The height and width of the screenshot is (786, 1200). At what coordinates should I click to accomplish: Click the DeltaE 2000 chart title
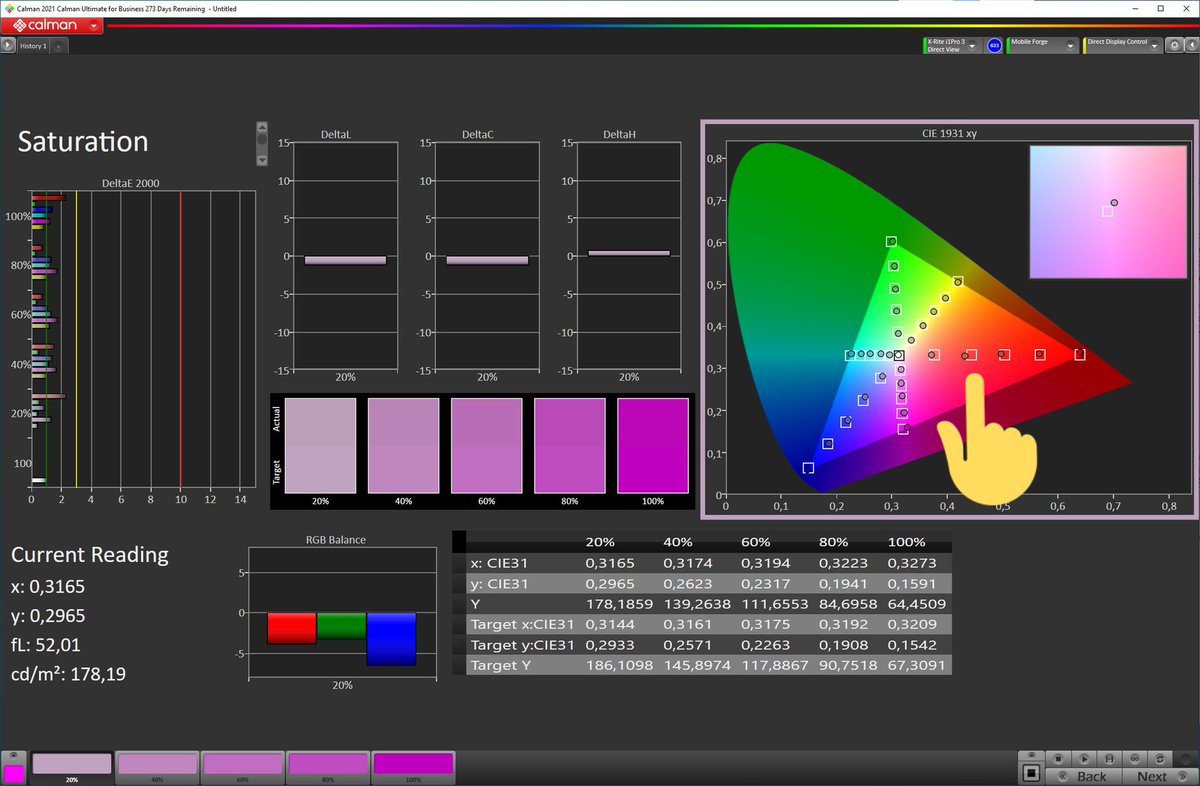click(131, 183)
